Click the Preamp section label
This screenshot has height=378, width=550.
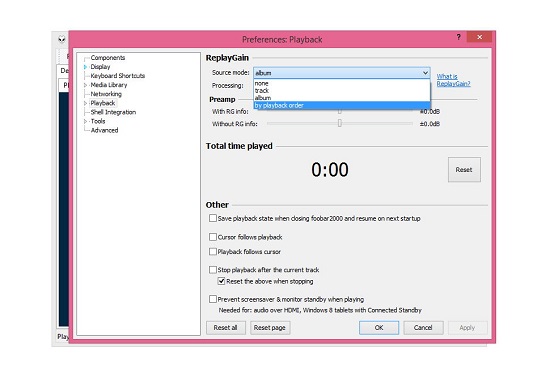(x=222, y=100)
